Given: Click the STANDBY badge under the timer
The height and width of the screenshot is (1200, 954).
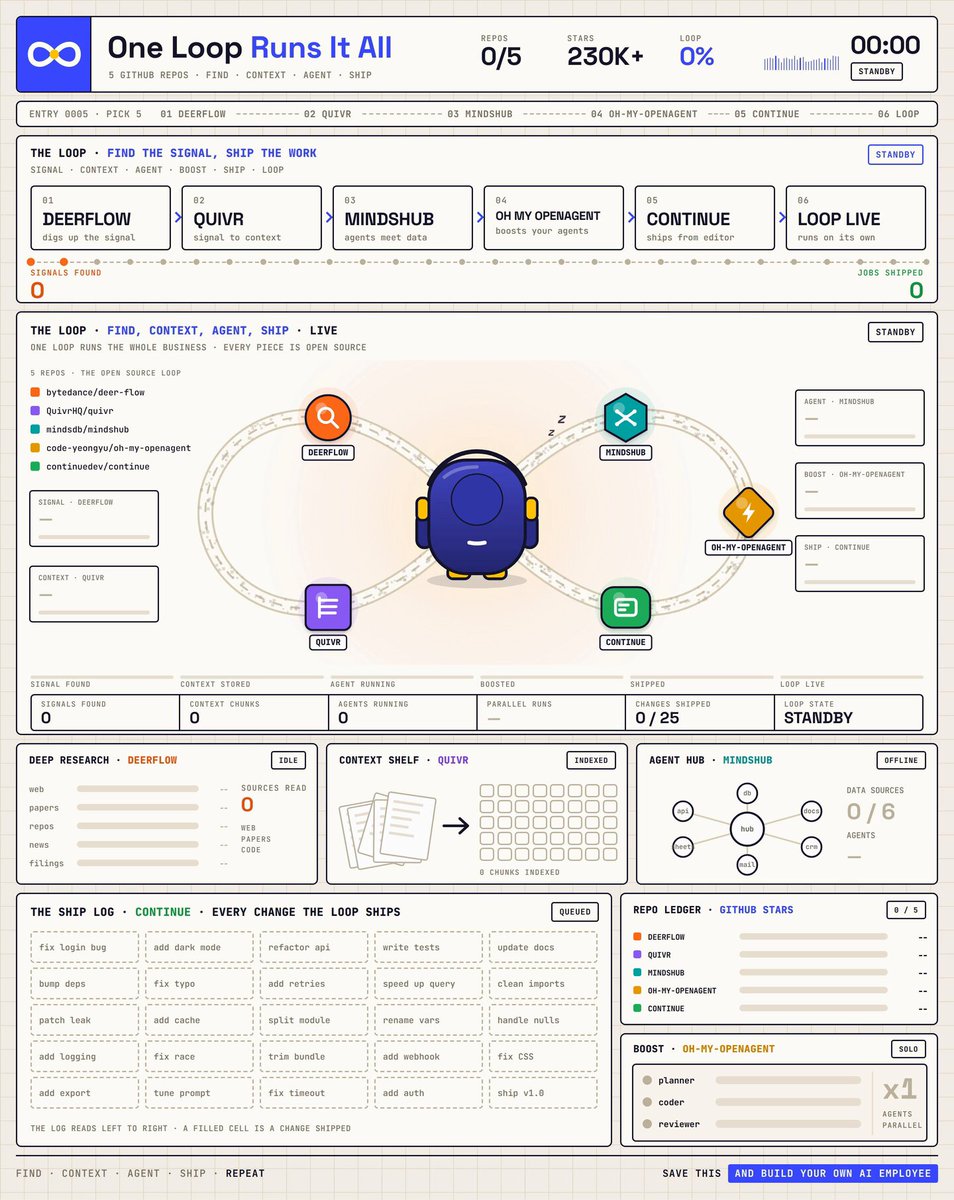Looking at the screenshot, I should point(877,72).
